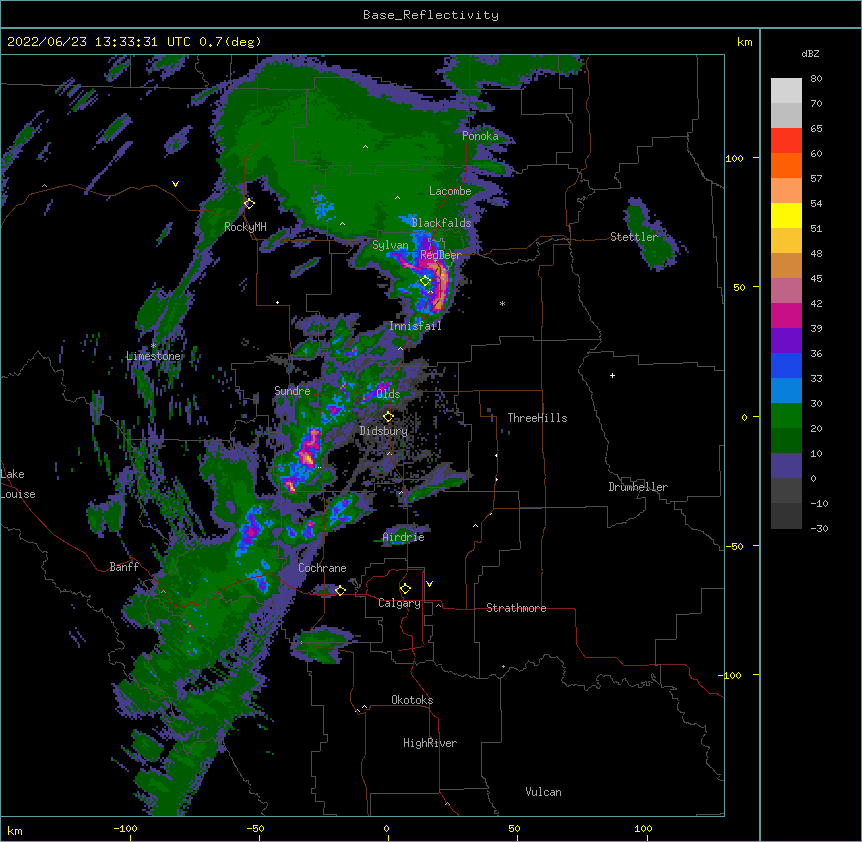Pick the slate purple 10-0 dBZ legend swatch
The width and height of the screenshot is (862, 842).
click(786, 466)
